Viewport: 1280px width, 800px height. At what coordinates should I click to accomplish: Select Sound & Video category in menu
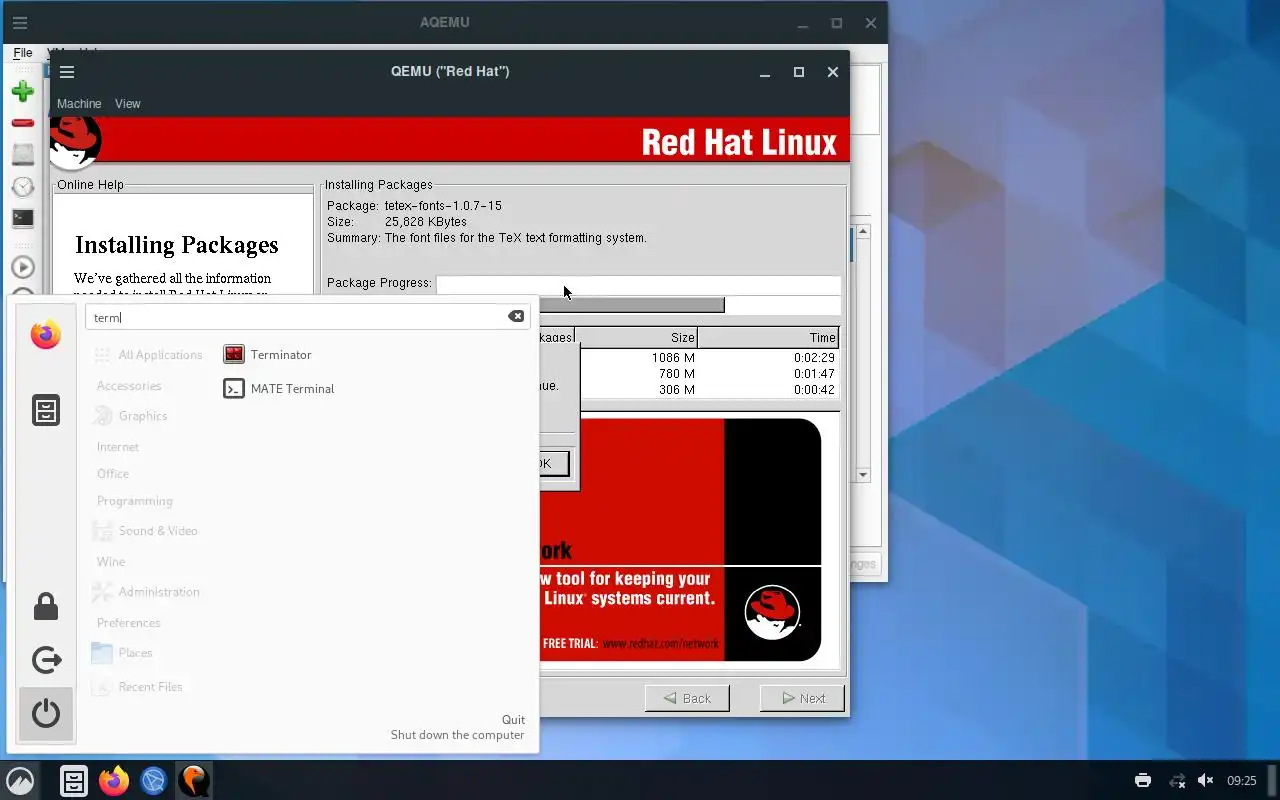click(146, 531)
